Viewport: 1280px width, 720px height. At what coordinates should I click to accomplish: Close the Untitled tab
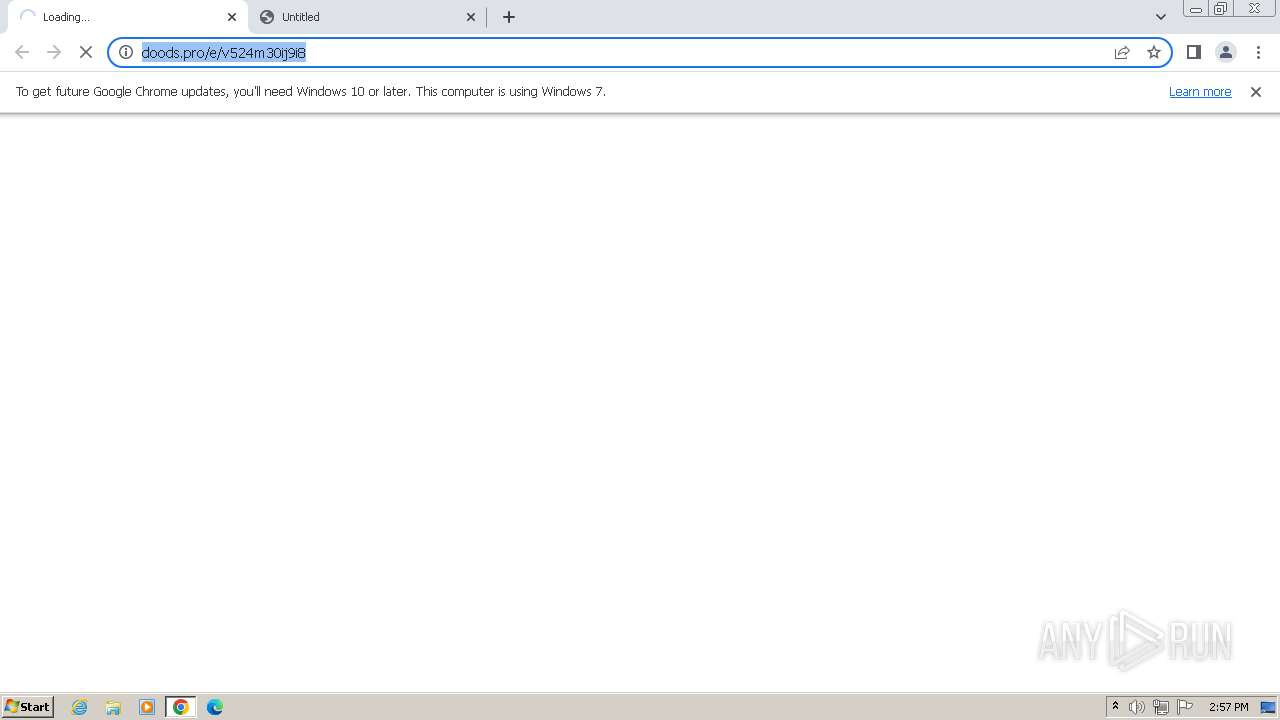click(x=471, y=17)
